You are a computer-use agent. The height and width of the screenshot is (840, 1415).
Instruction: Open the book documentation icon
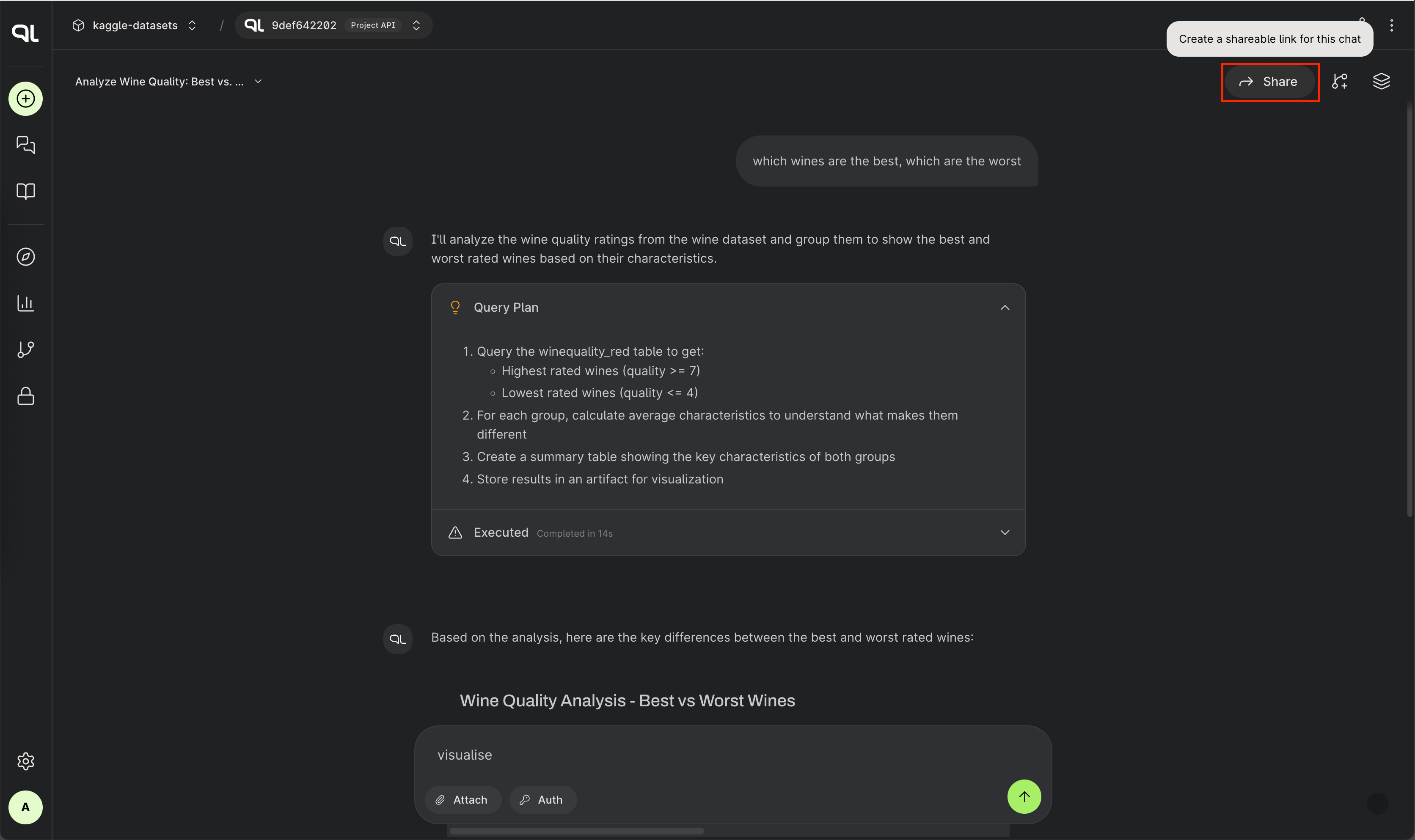coord(25,191)
